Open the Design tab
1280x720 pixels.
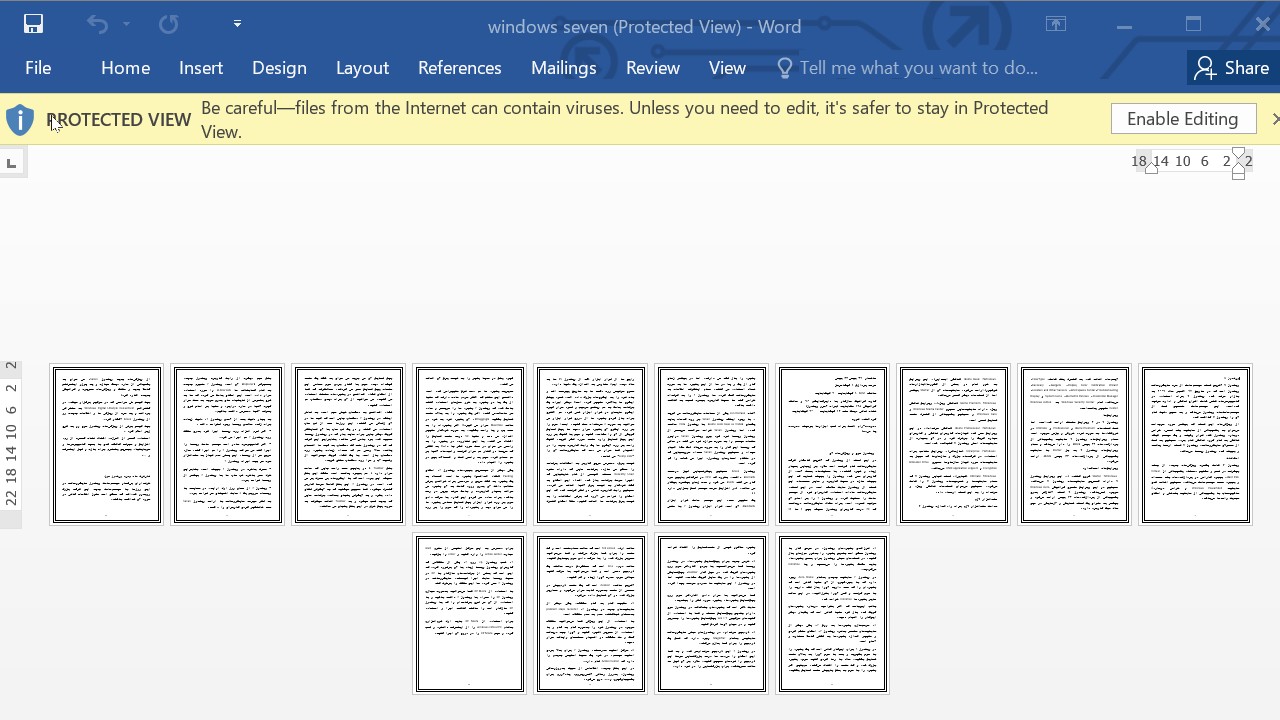click(x=279, y=68)
